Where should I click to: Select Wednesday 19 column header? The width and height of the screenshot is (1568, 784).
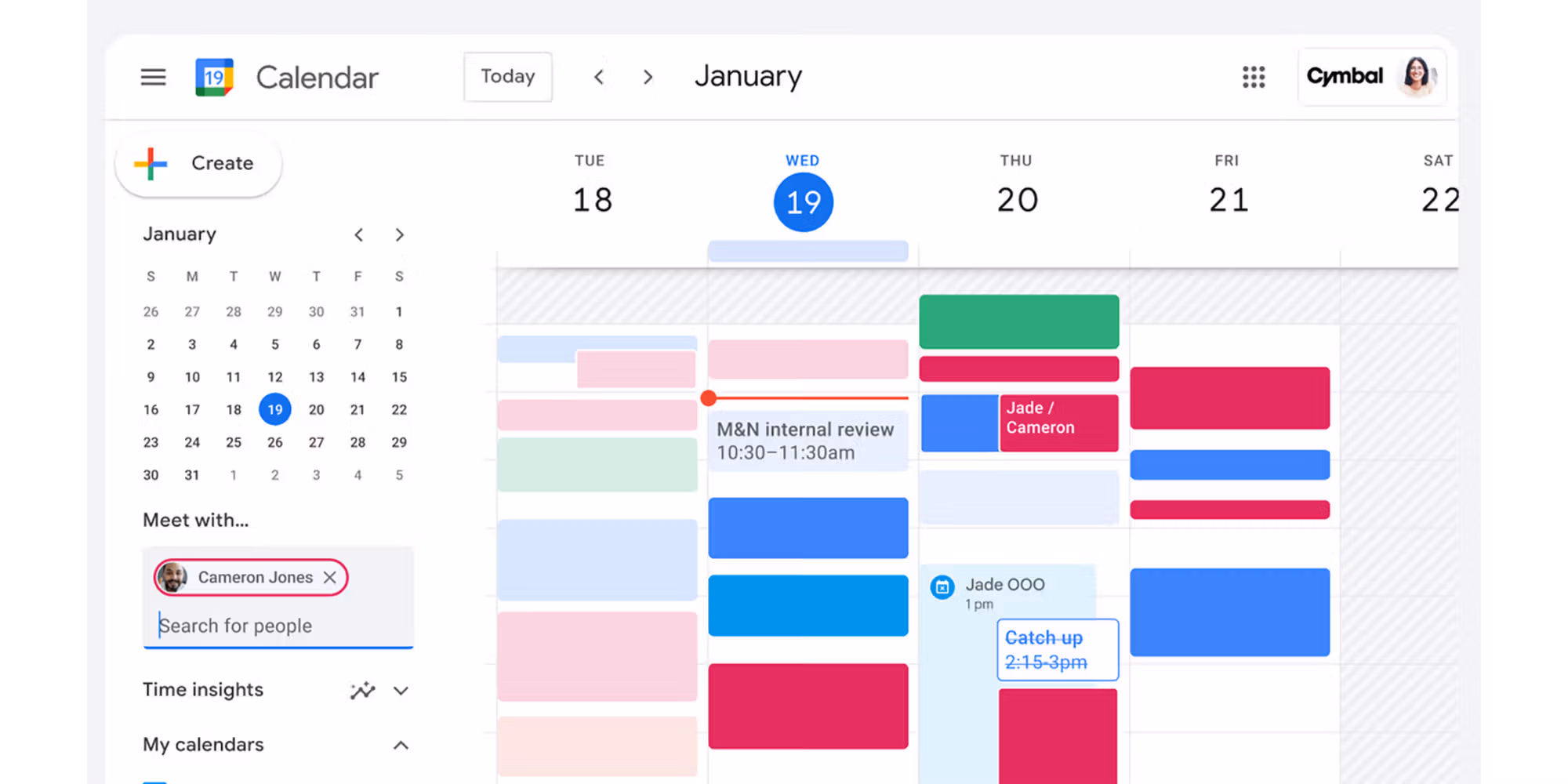(x=804, y=193)
